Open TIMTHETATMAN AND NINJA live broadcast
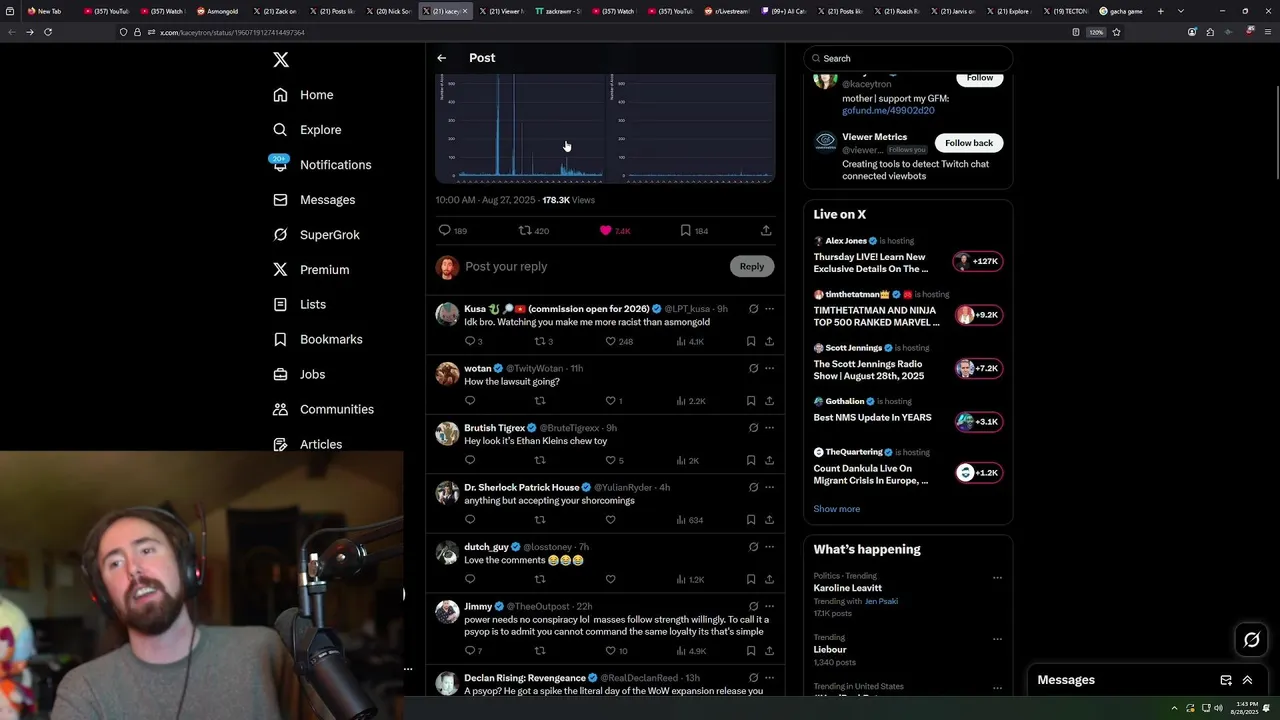This screenshot has width=1280, height=720. click(876, 316)
